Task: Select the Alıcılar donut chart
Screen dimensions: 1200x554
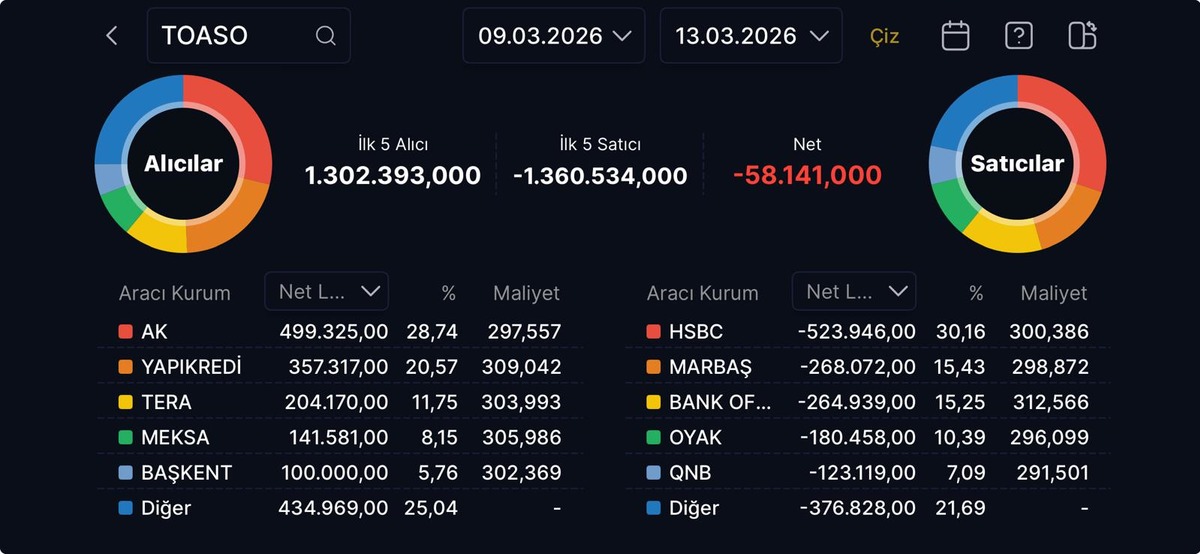Action: coord(183,164)
